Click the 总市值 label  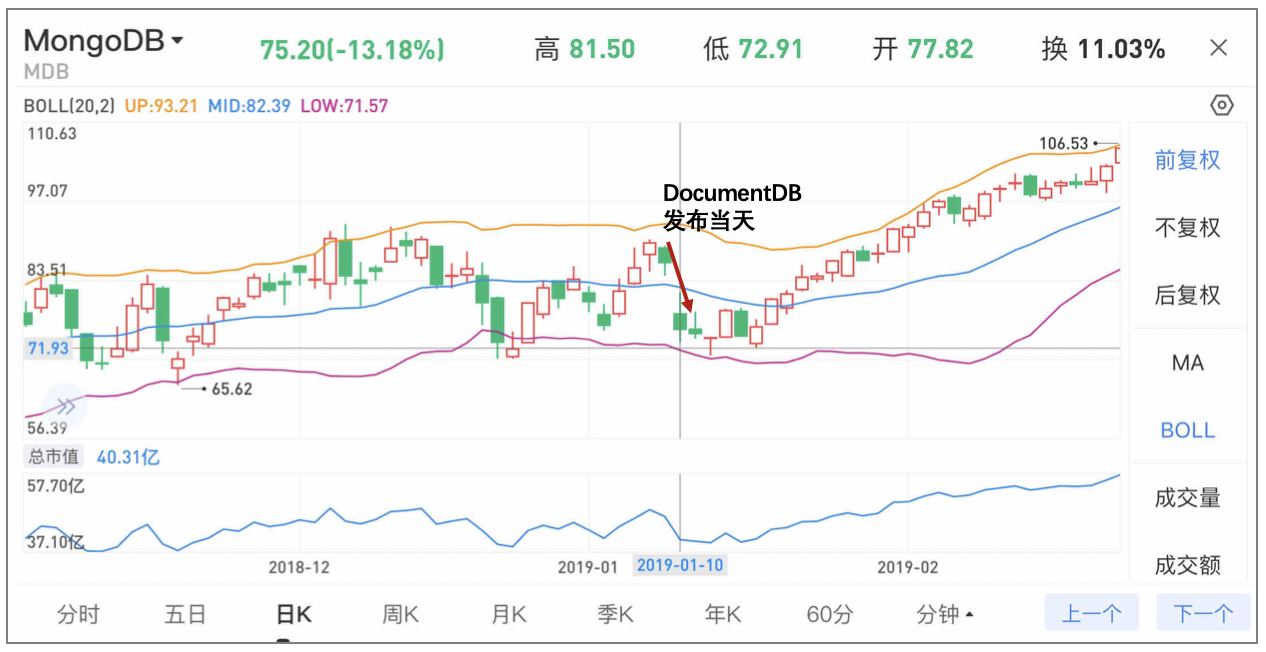coord(54,457)
